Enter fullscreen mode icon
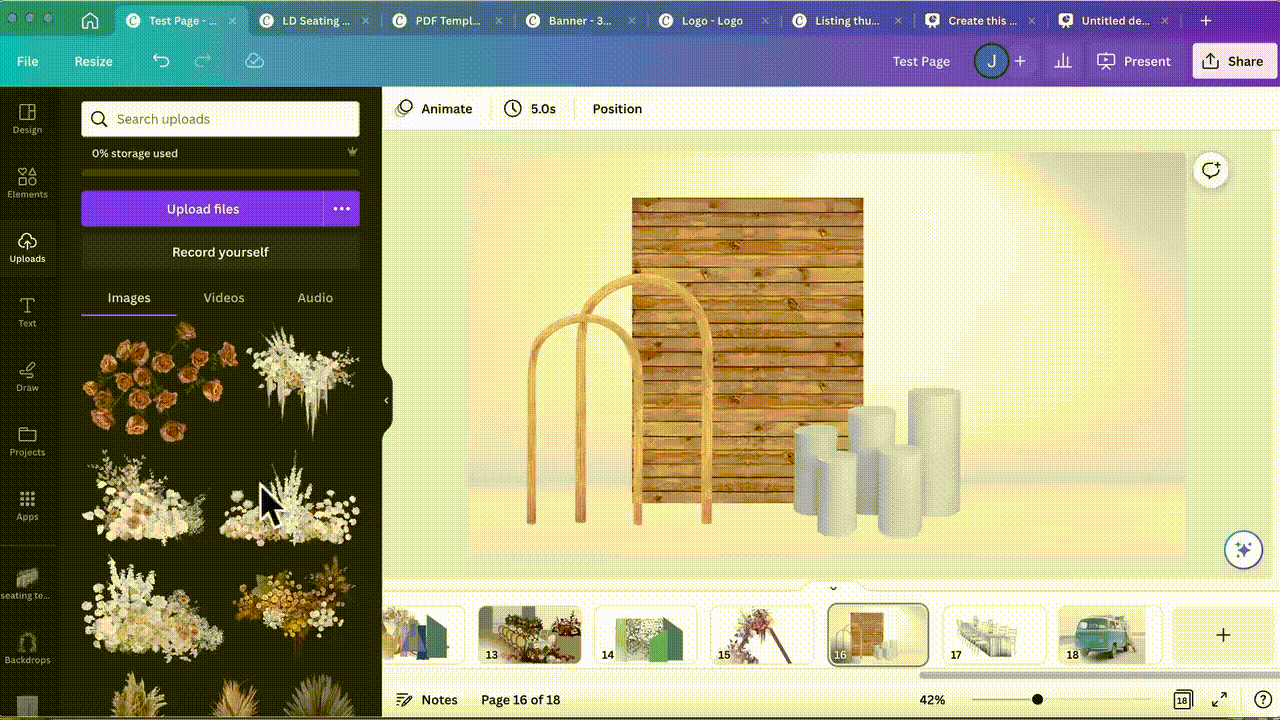The height and width of the screenshot is (720, 1280). [x=1220, y=700]
